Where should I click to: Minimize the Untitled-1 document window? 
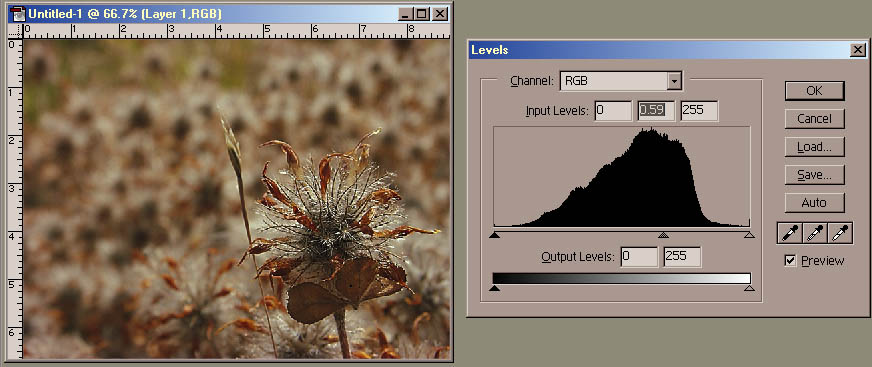point(407,14)
